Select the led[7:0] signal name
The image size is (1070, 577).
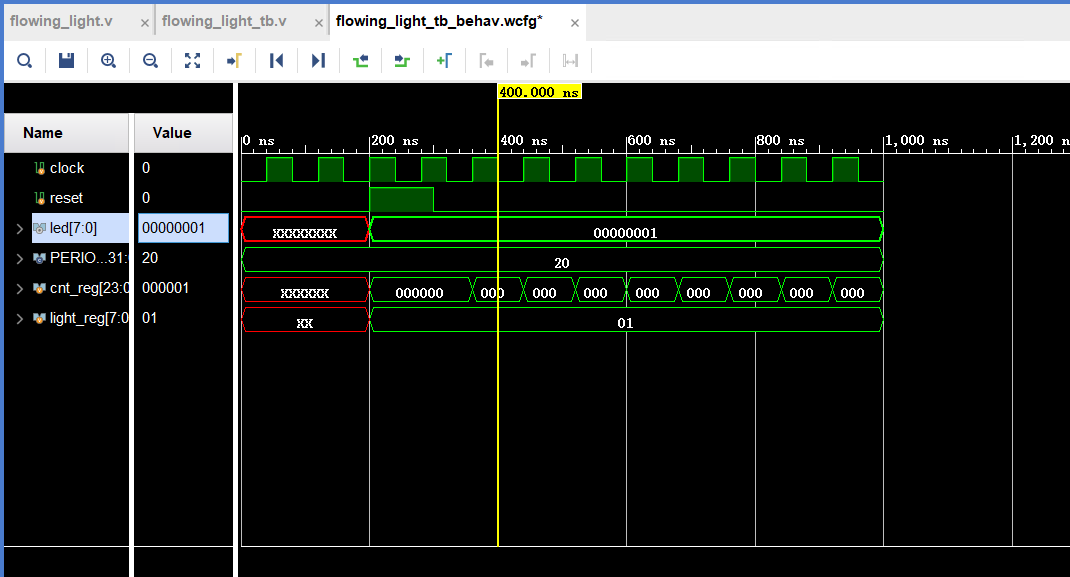point(74,228)
